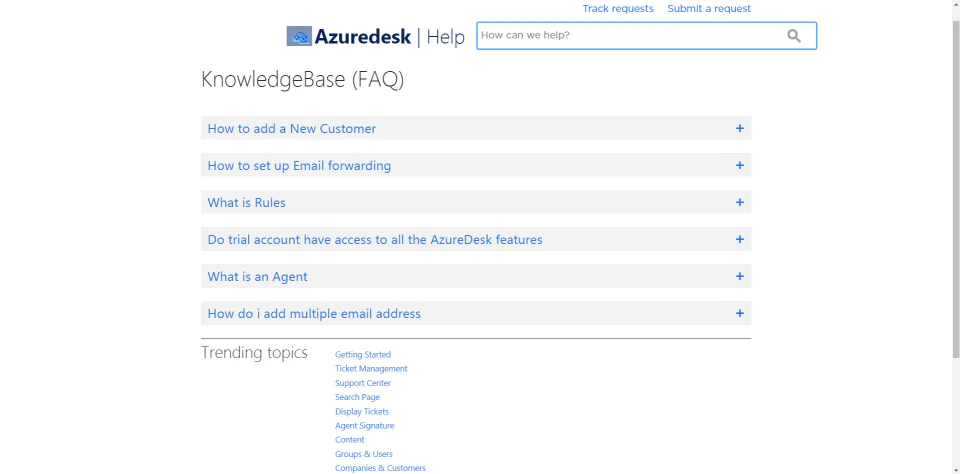Expand "How to add a New Customer" plus icon
The image size is (960, 474).
coord(740,129)
